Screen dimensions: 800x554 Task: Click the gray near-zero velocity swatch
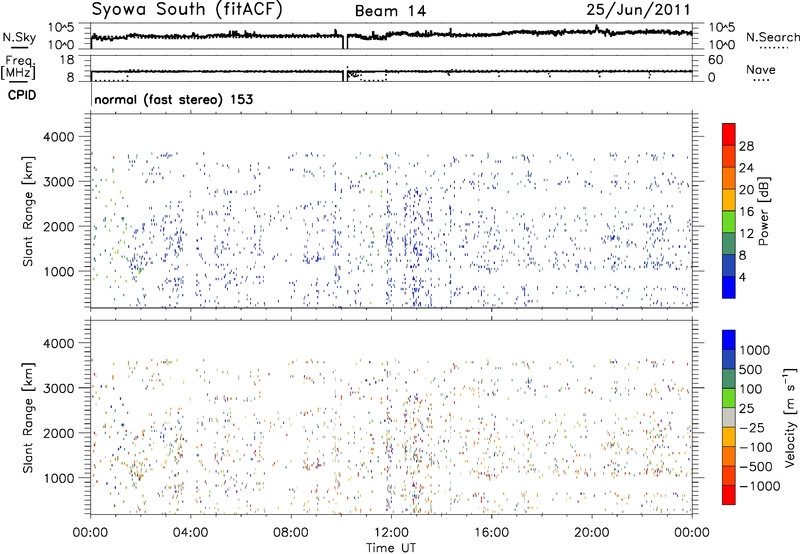(729, 417)
